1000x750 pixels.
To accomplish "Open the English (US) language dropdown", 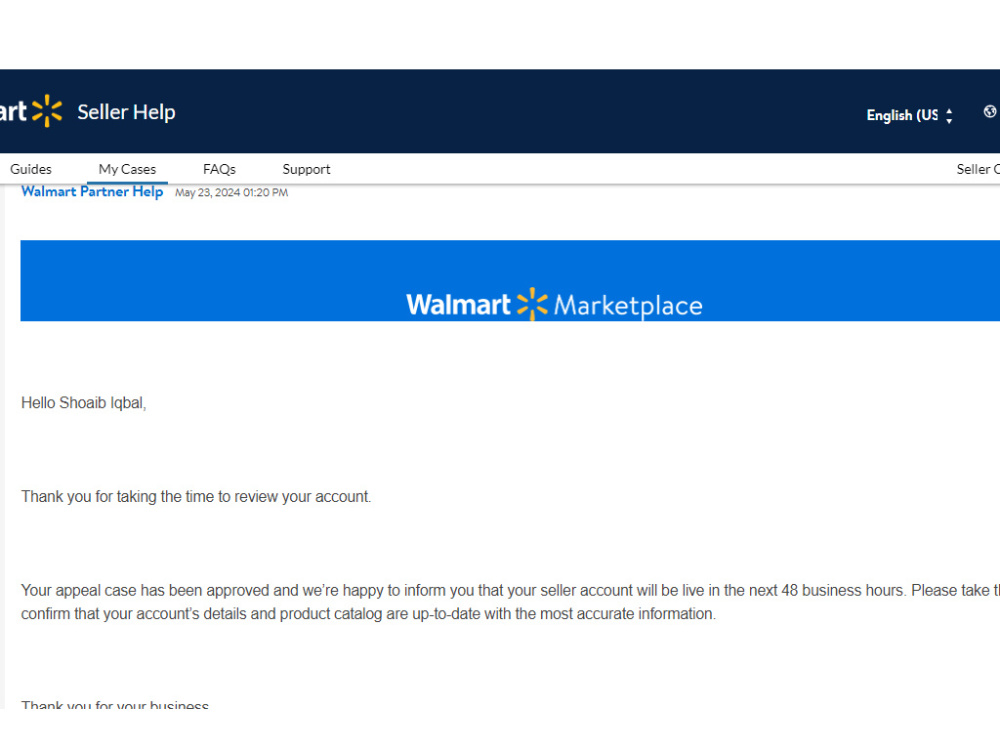I will click(x=909, y=115).
